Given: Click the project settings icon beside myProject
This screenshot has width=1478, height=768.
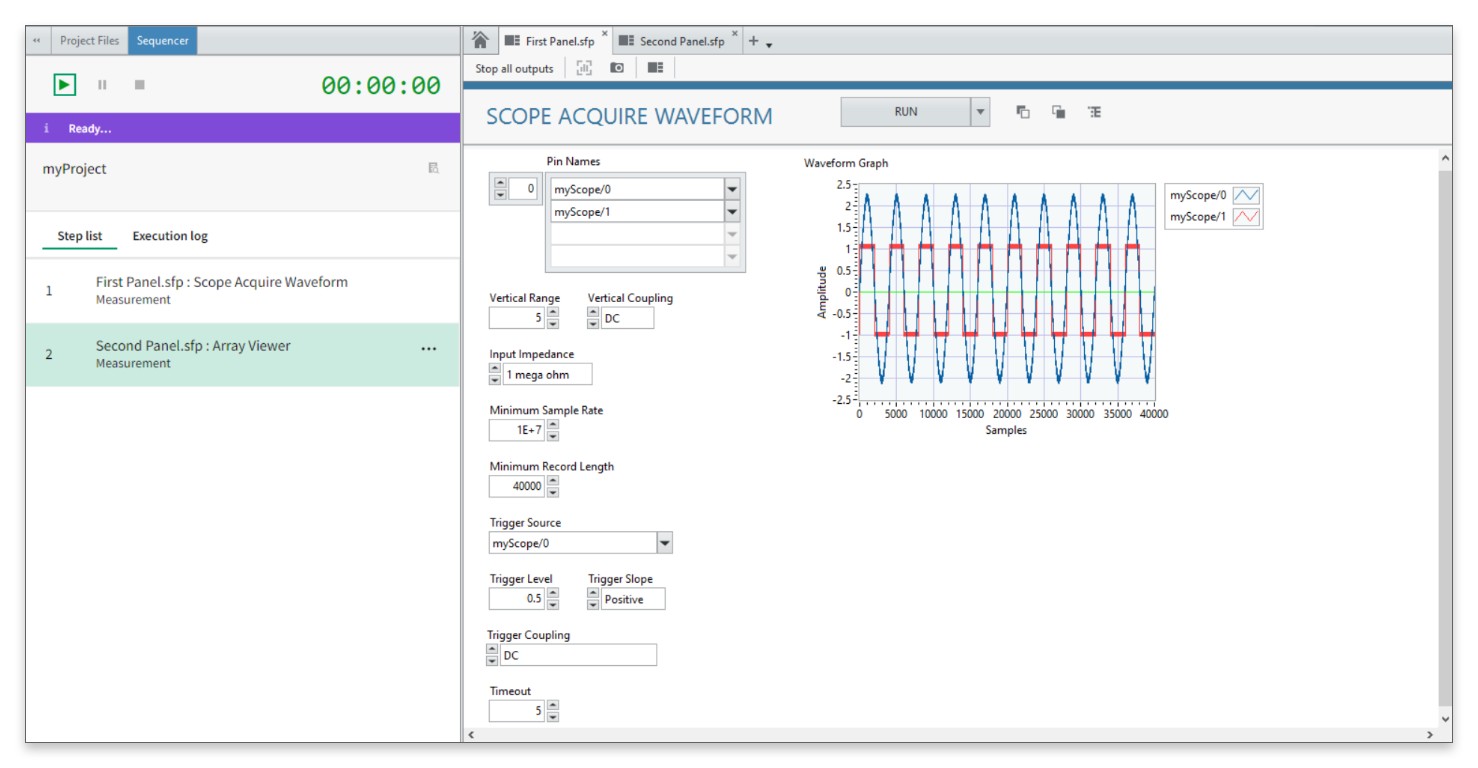Looking at the screenshot, I should coord(433,168).
